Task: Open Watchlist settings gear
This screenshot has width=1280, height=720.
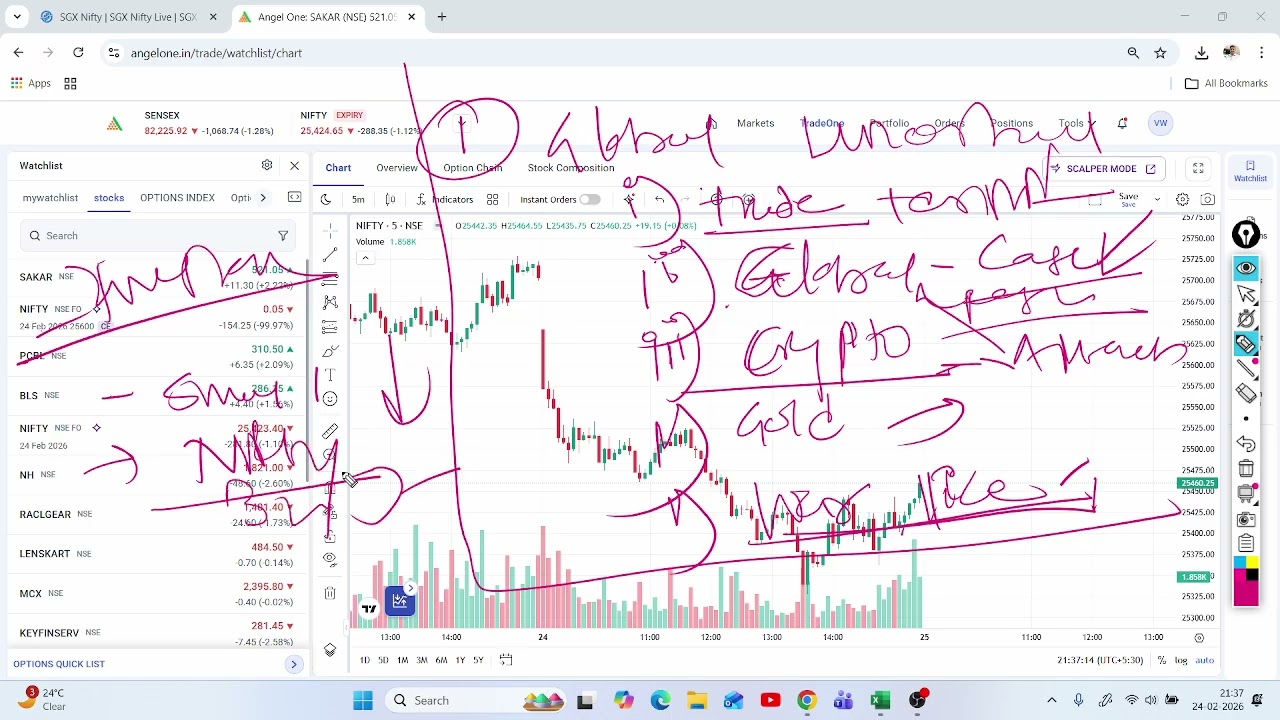Action: click(x=267, y=165)
